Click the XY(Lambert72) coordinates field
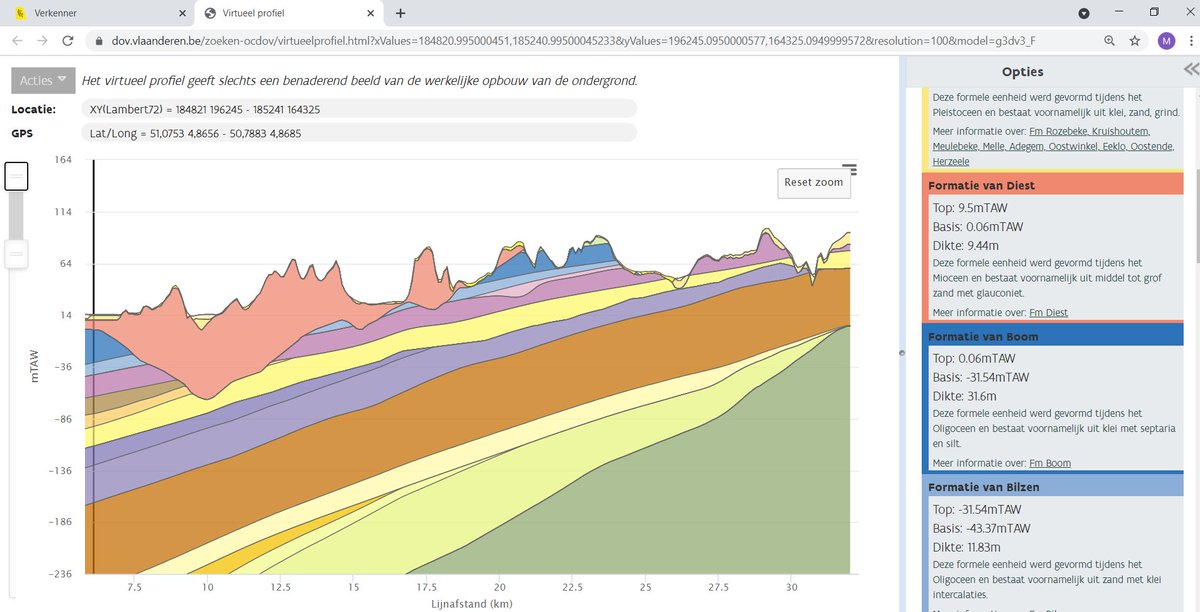 click(x=359, y=108)
